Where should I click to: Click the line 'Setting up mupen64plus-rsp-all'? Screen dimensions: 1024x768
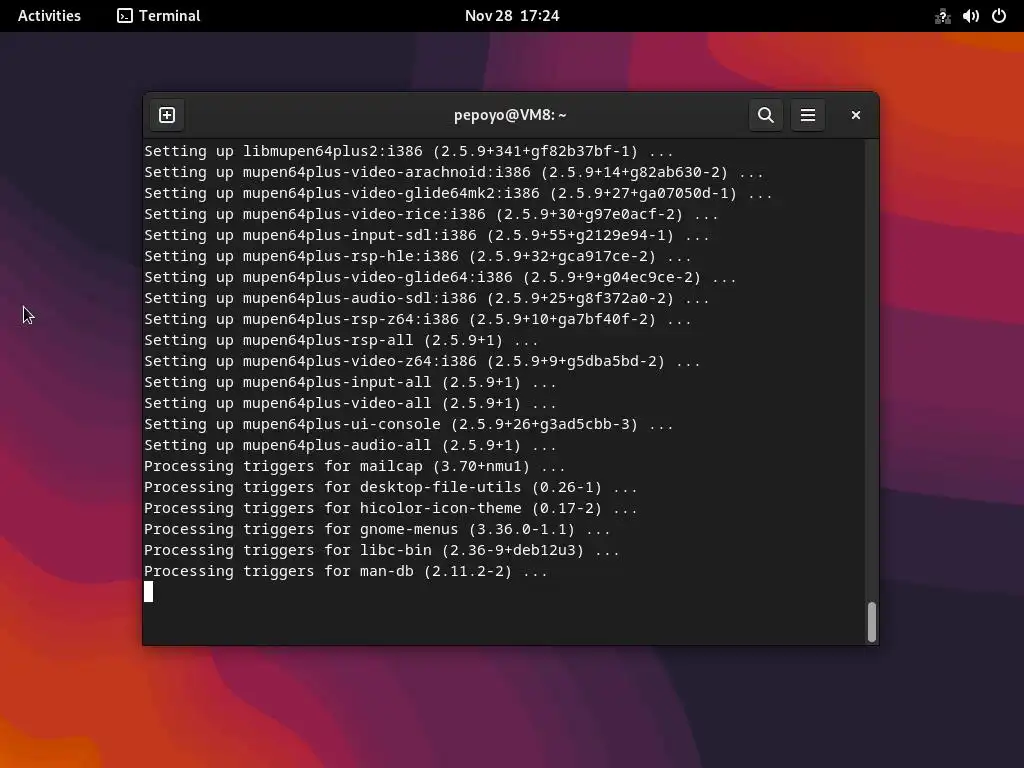click(341, 340)
